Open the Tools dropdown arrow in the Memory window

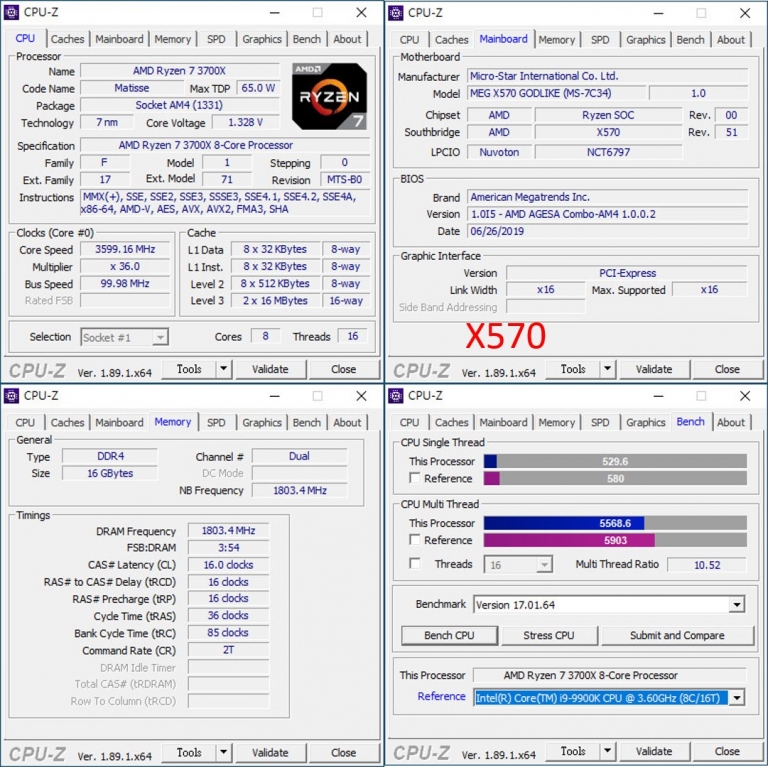click(223, 752)
